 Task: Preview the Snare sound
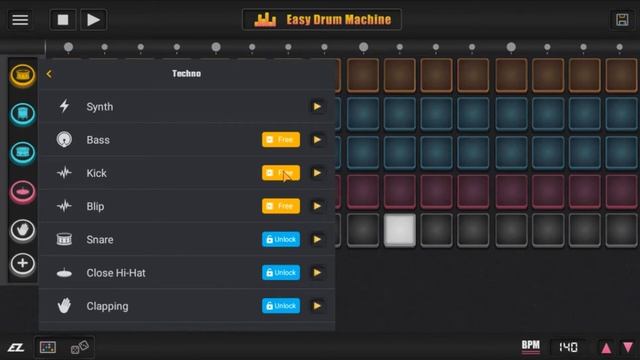[x=317, y=240]
